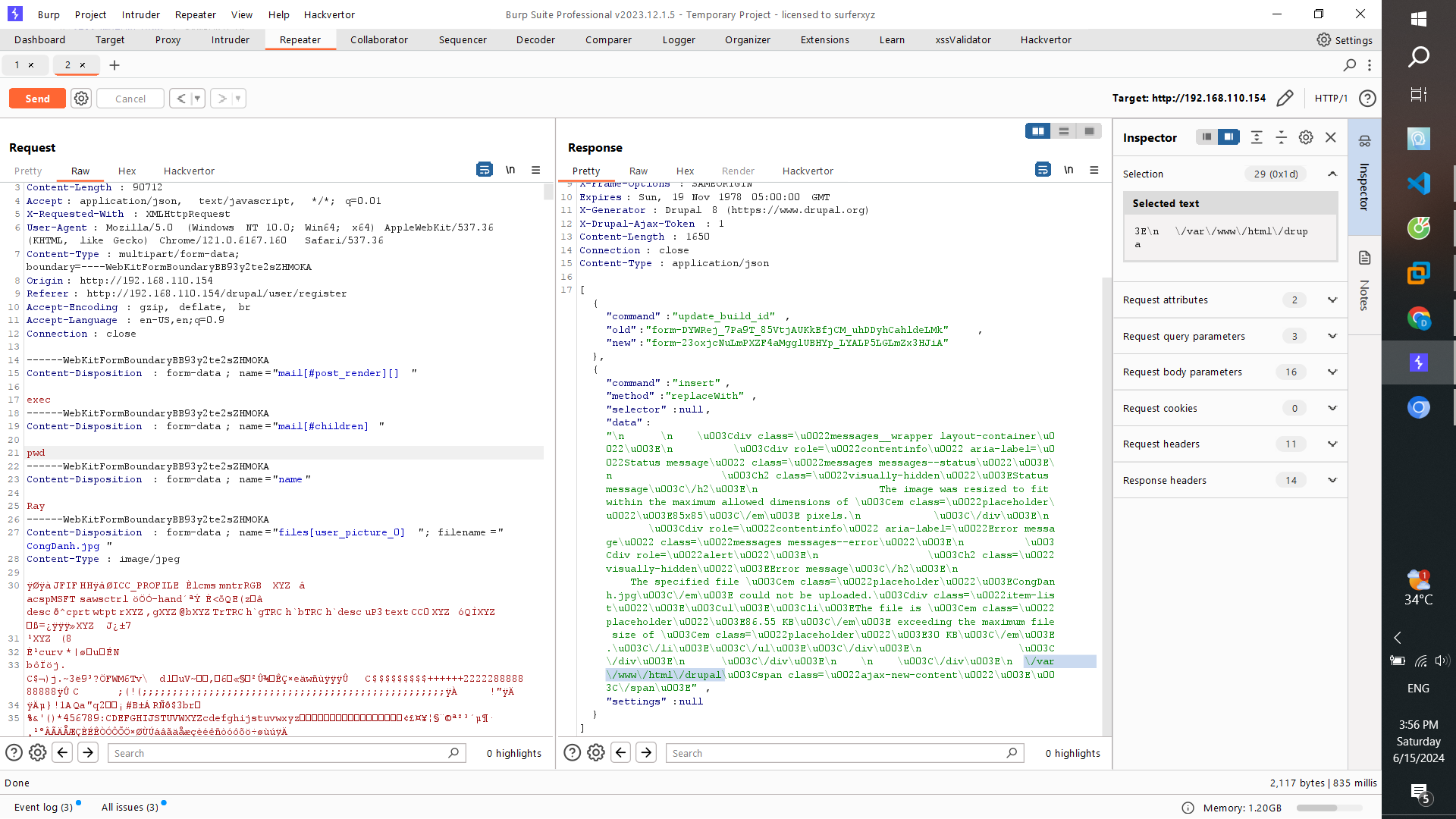Focus the Response search field
This screenshot has height=819, width=1456.
click(845, 753)
